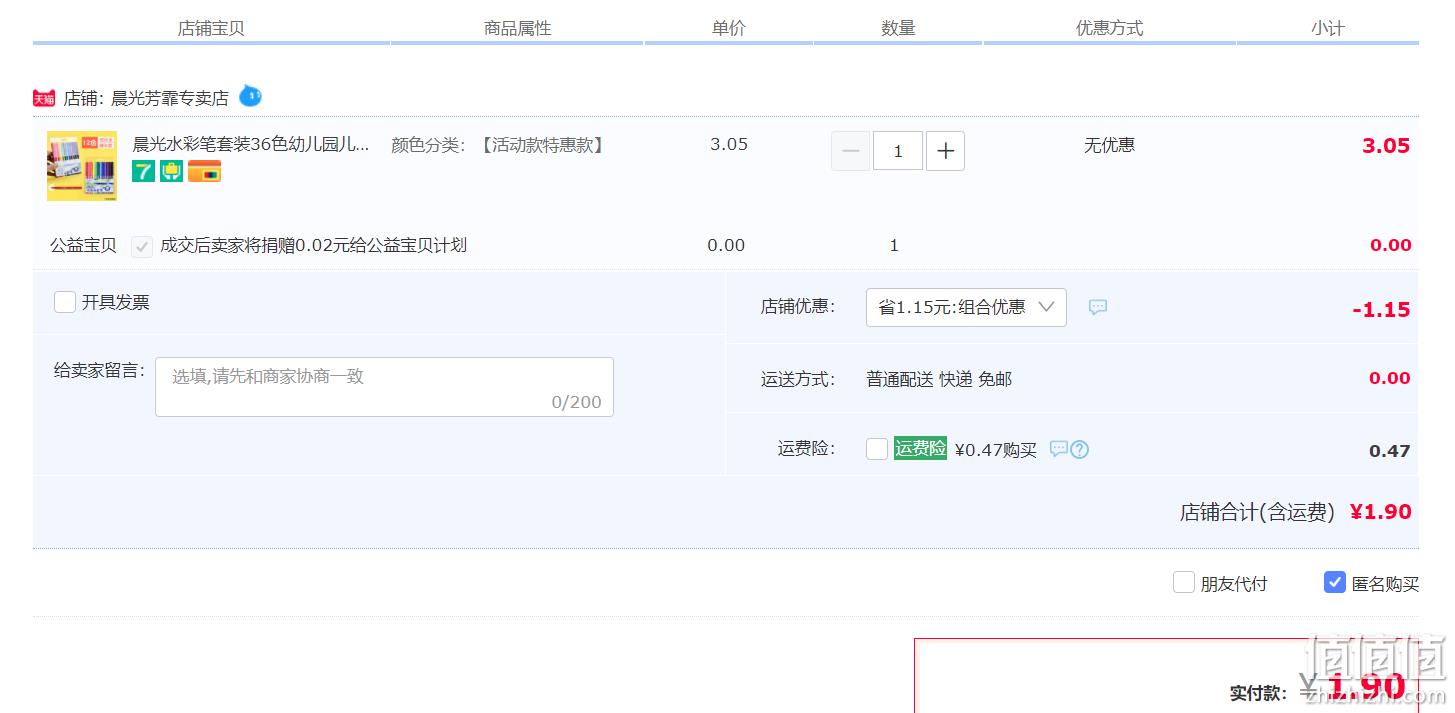Screen dimensions: 1455x713
Task: Click the 商品属性 column header
Action: [518, 28]
